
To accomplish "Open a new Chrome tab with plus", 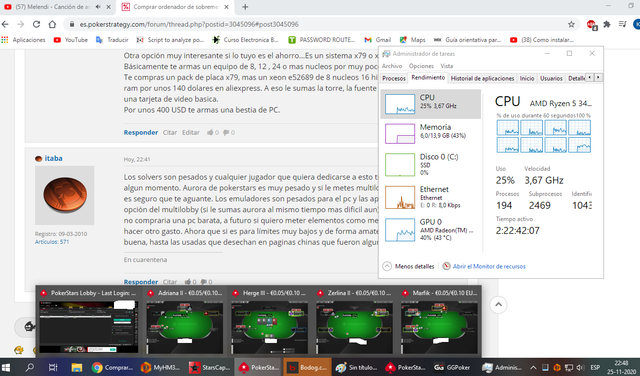I will [x=245, y=7].
